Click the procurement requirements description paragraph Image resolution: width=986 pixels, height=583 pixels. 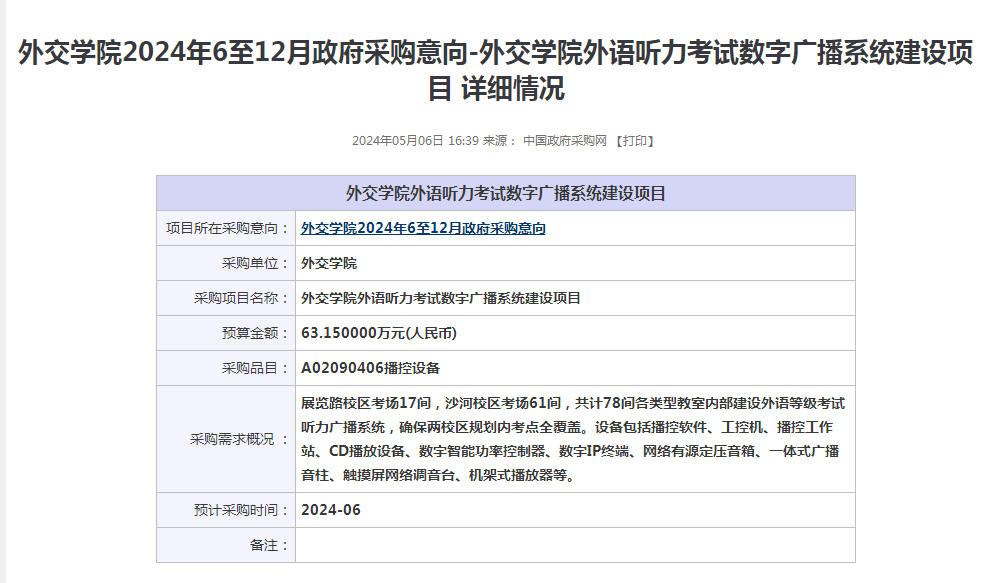coord(573,439)
